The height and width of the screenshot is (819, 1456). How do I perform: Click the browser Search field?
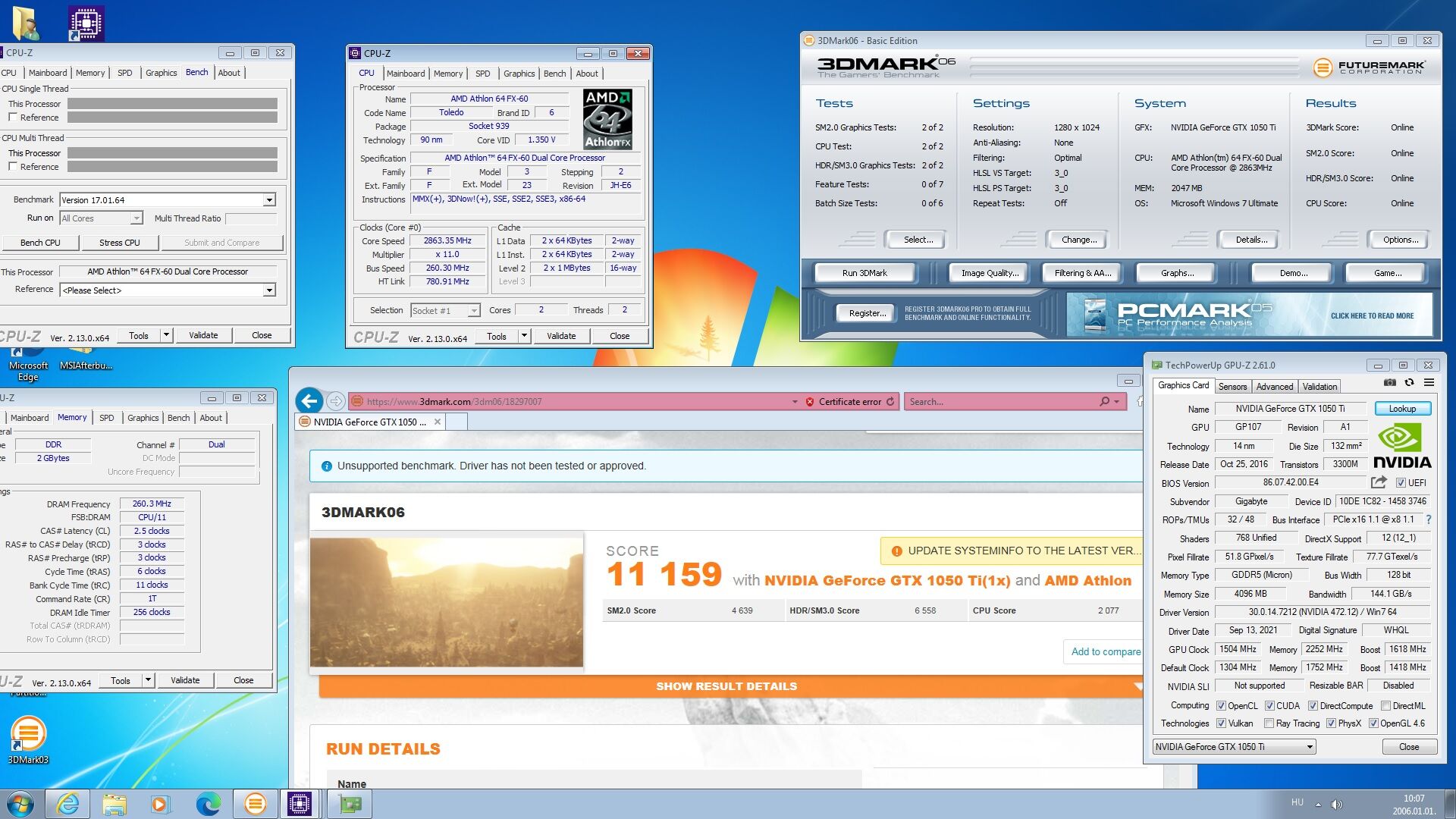(x=1001, y=402)
